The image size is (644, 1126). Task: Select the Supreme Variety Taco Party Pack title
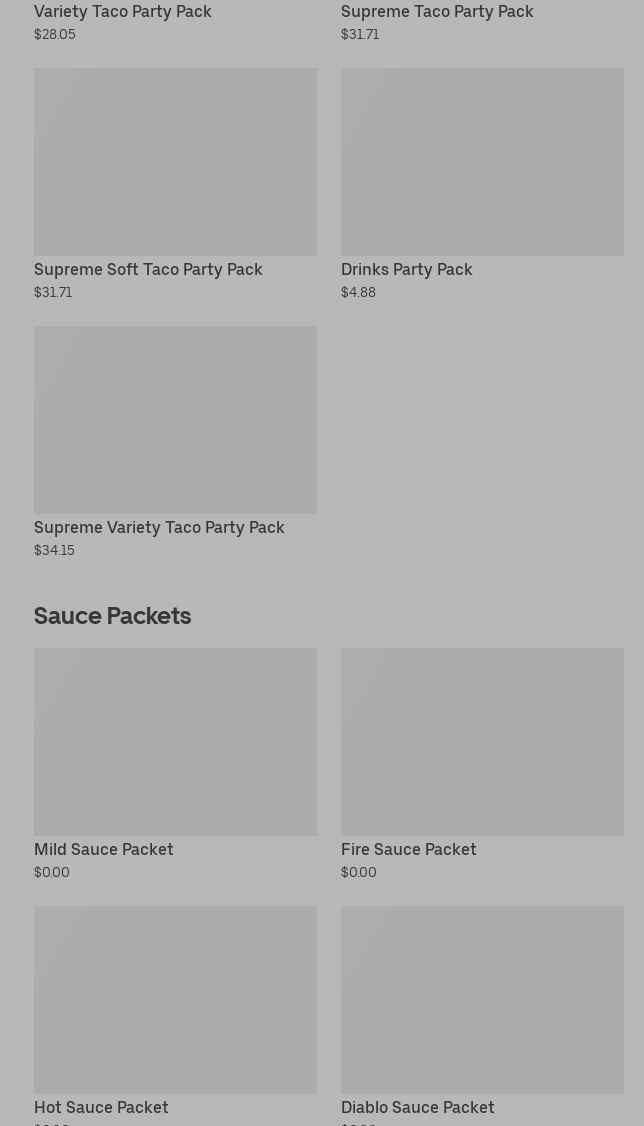(159, 528)
